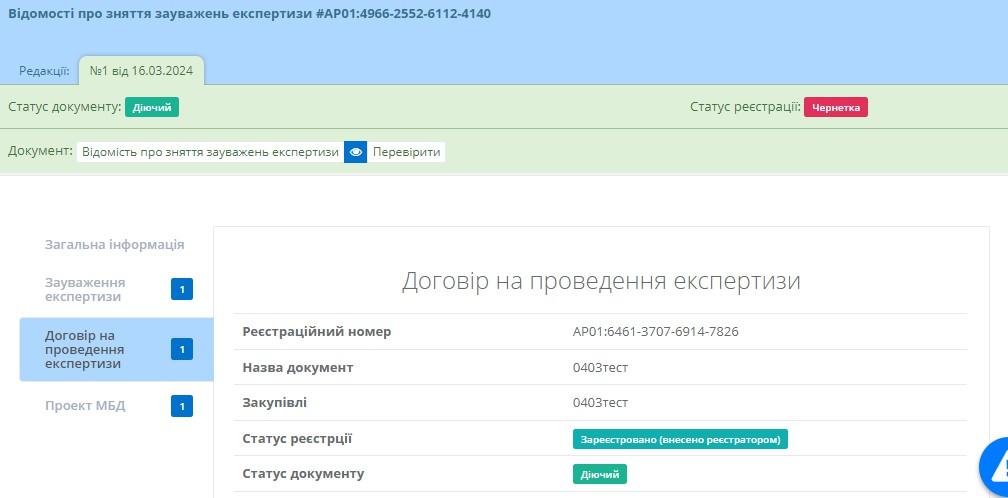
Task: Click the Діючий badge in the contract table
Action: click(600, 474)
